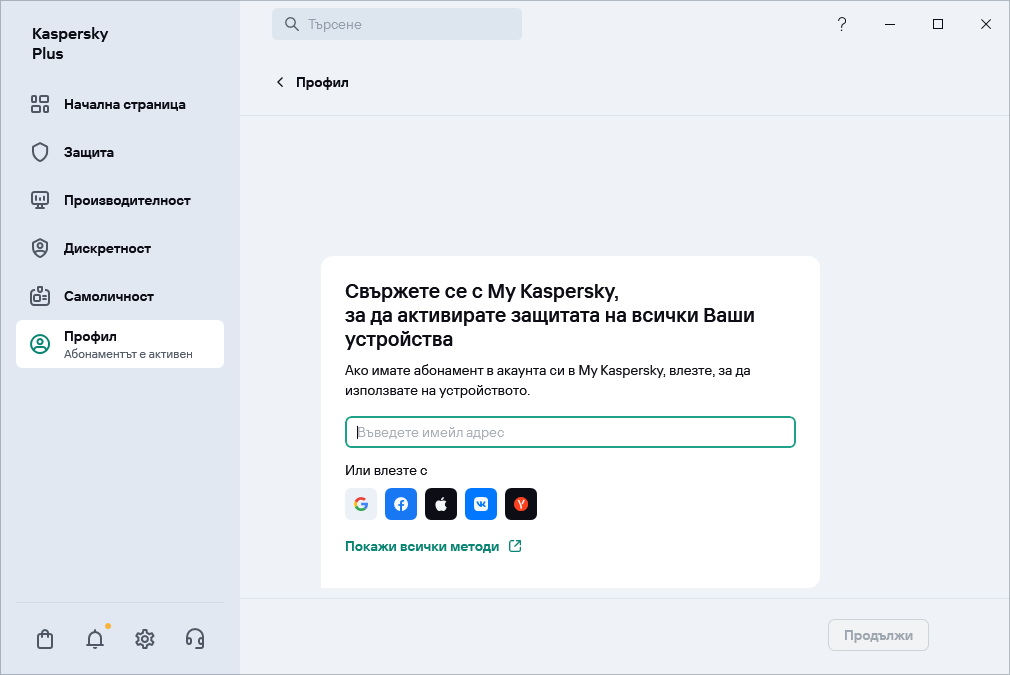1010x675 pixels.
Task: Go back using the Профил back arrow
Action: (280, 82)
